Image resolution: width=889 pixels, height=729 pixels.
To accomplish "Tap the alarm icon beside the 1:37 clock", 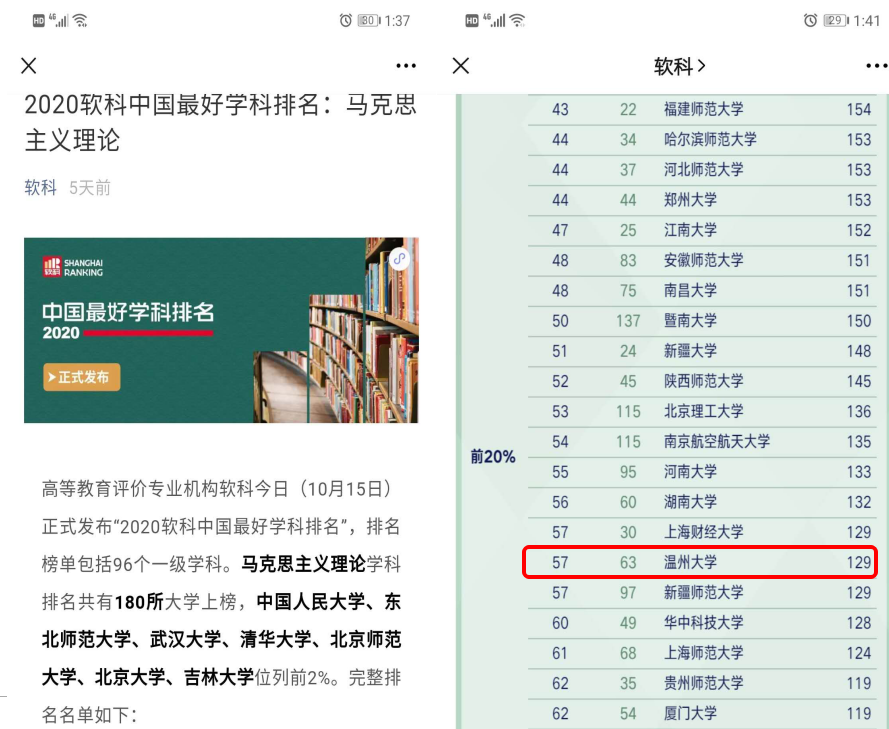I will pos(346,20).
